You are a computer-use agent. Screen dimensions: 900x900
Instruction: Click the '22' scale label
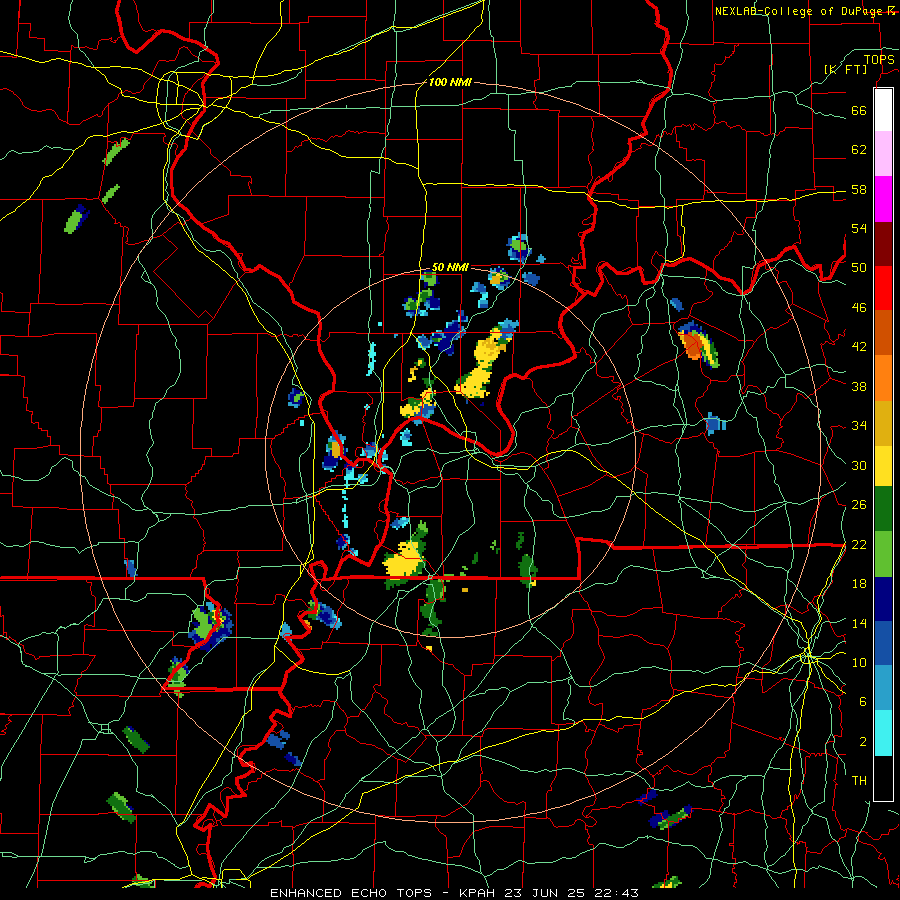[x=859, y=544]
